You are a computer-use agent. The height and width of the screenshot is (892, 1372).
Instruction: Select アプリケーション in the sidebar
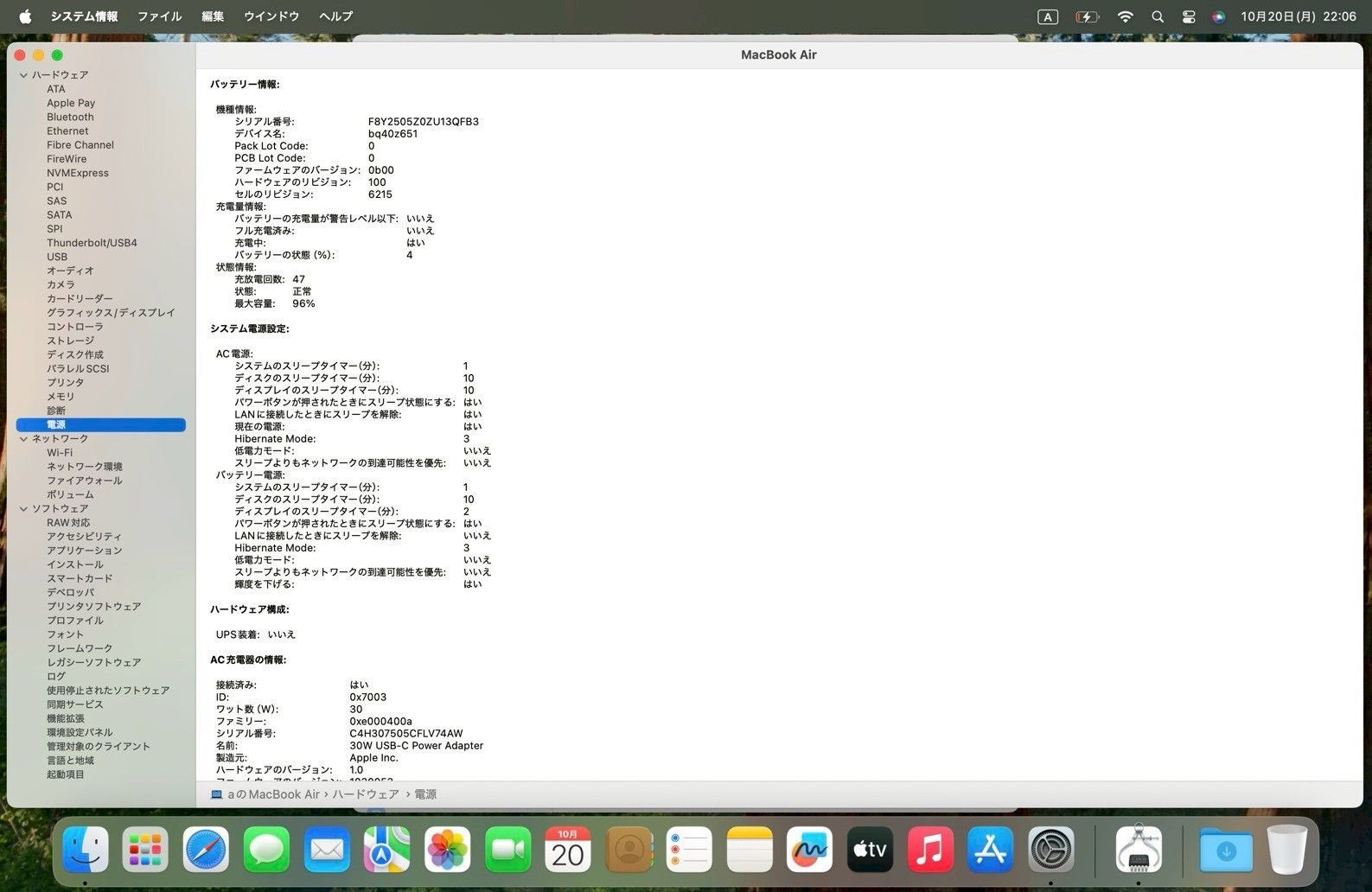pyautogui.click(x=84, y=551)
